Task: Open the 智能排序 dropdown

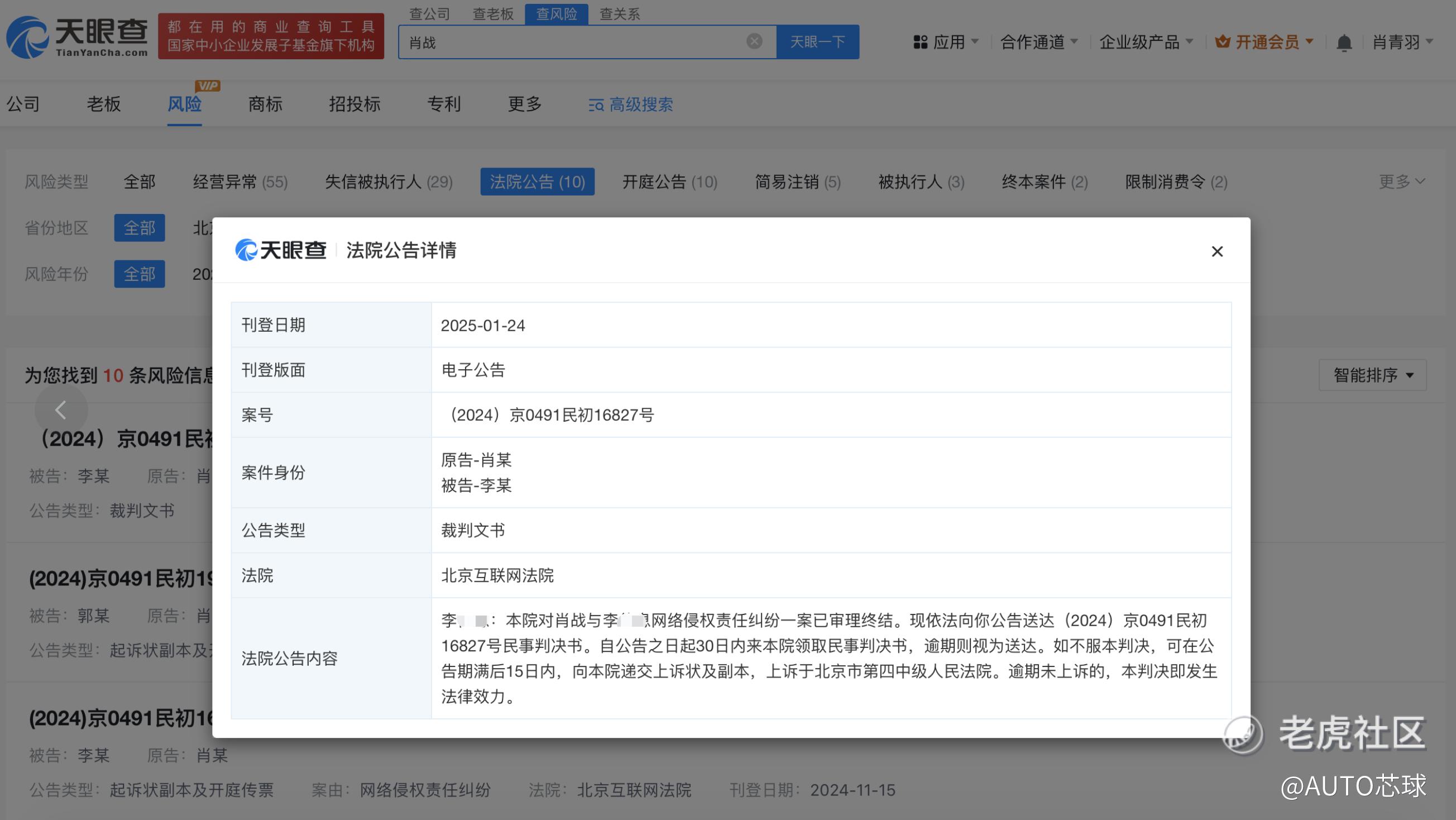Action: point(1372,375)
